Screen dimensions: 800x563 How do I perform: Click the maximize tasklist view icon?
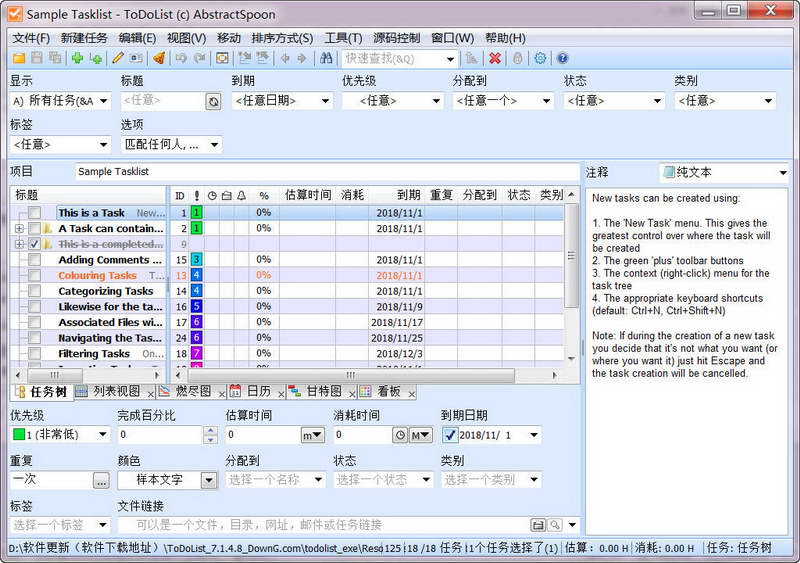tap(222, 58)
